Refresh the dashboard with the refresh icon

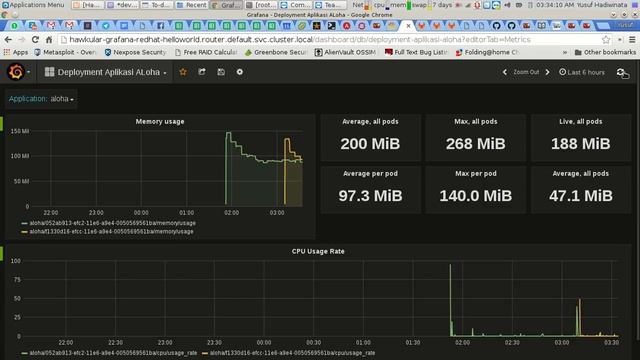(x=620, y=72)
